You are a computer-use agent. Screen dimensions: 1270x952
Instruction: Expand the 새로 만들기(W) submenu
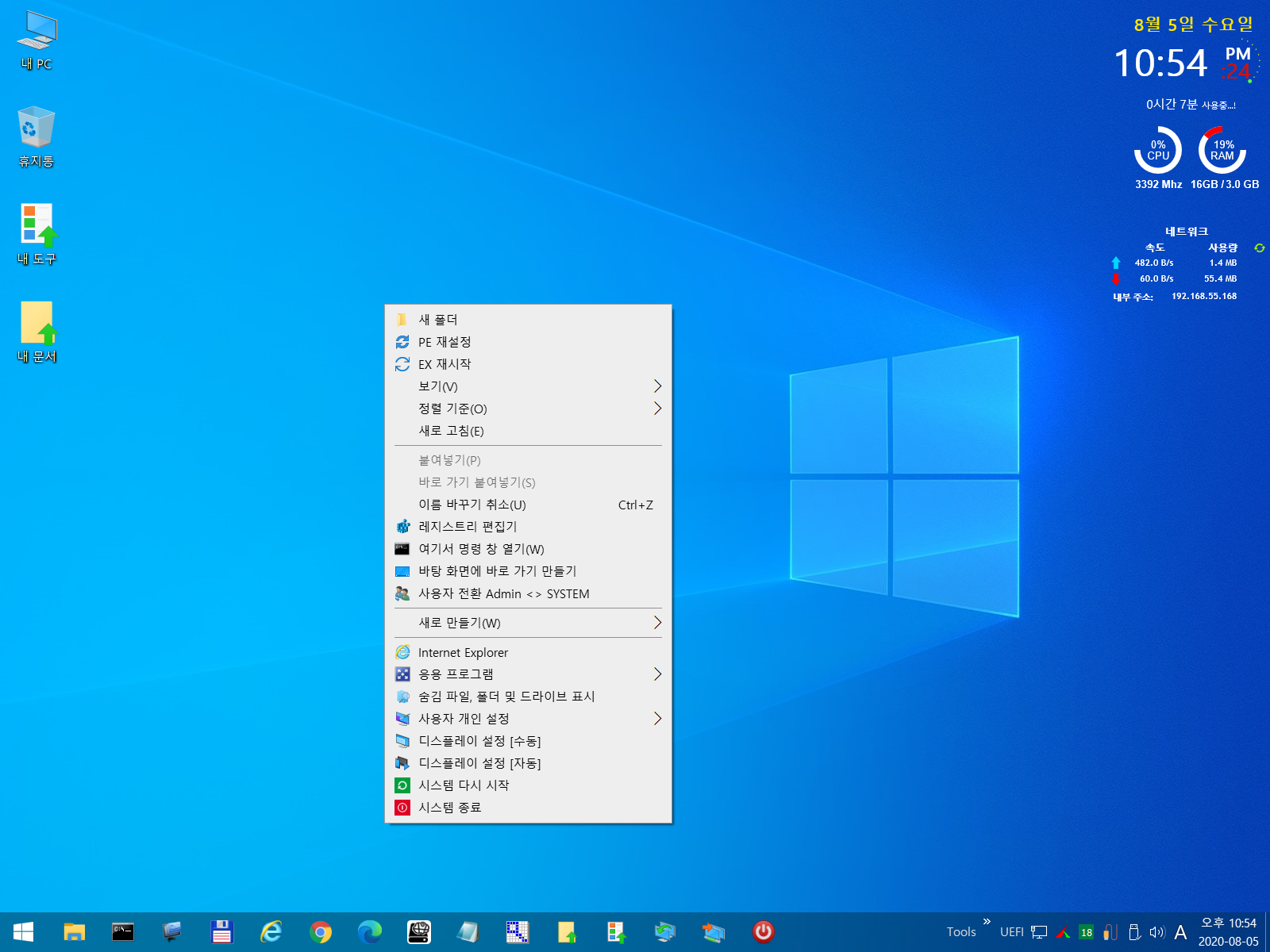pos(529,623)
